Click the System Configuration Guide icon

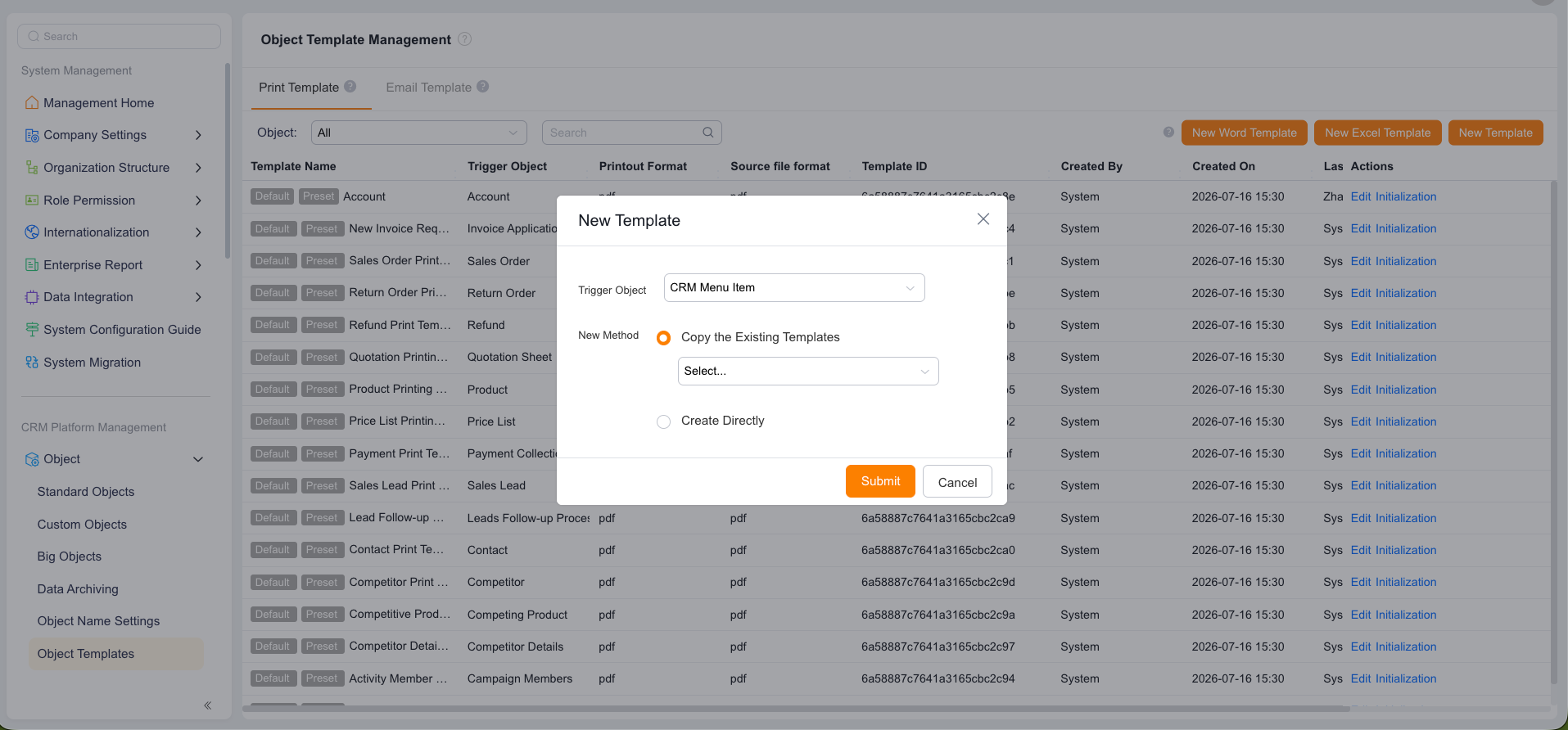[32, 330]
